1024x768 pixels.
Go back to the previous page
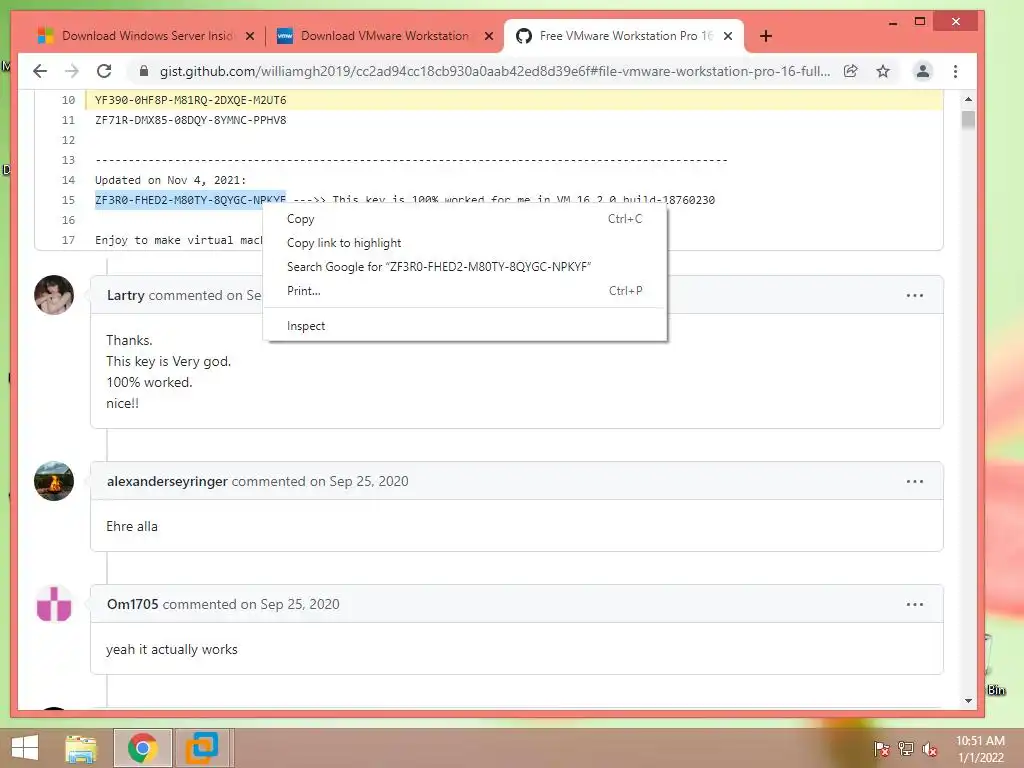pyautogui.click(x=40, y=71)
